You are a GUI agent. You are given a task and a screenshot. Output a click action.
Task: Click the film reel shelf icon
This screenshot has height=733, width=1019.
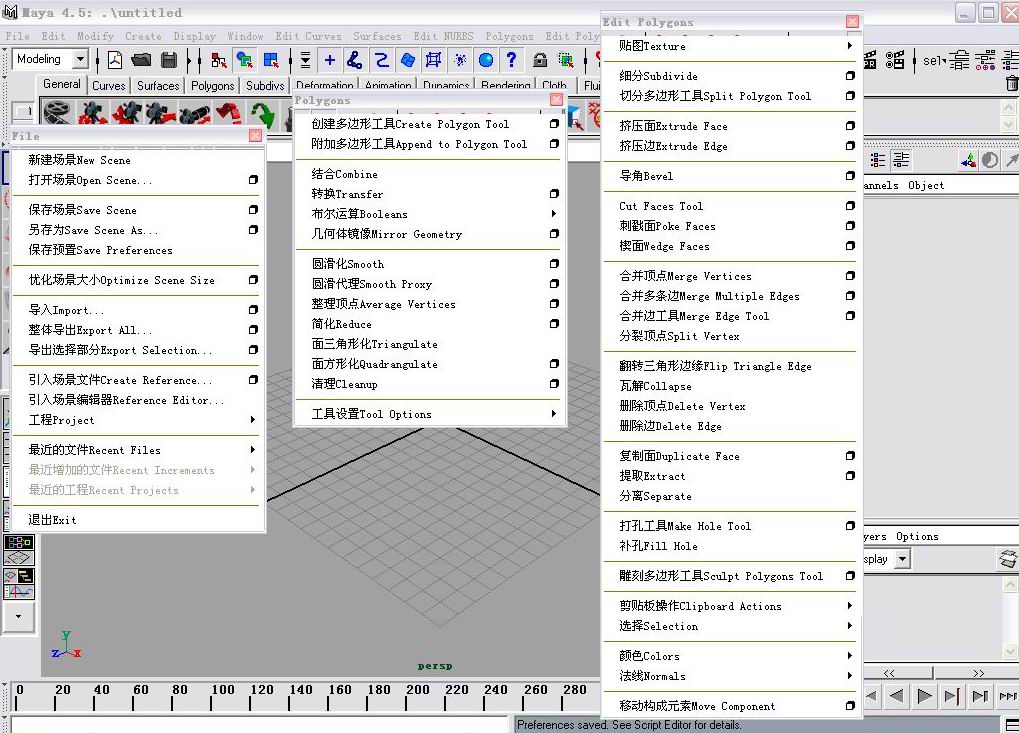[x=57, y=113]
